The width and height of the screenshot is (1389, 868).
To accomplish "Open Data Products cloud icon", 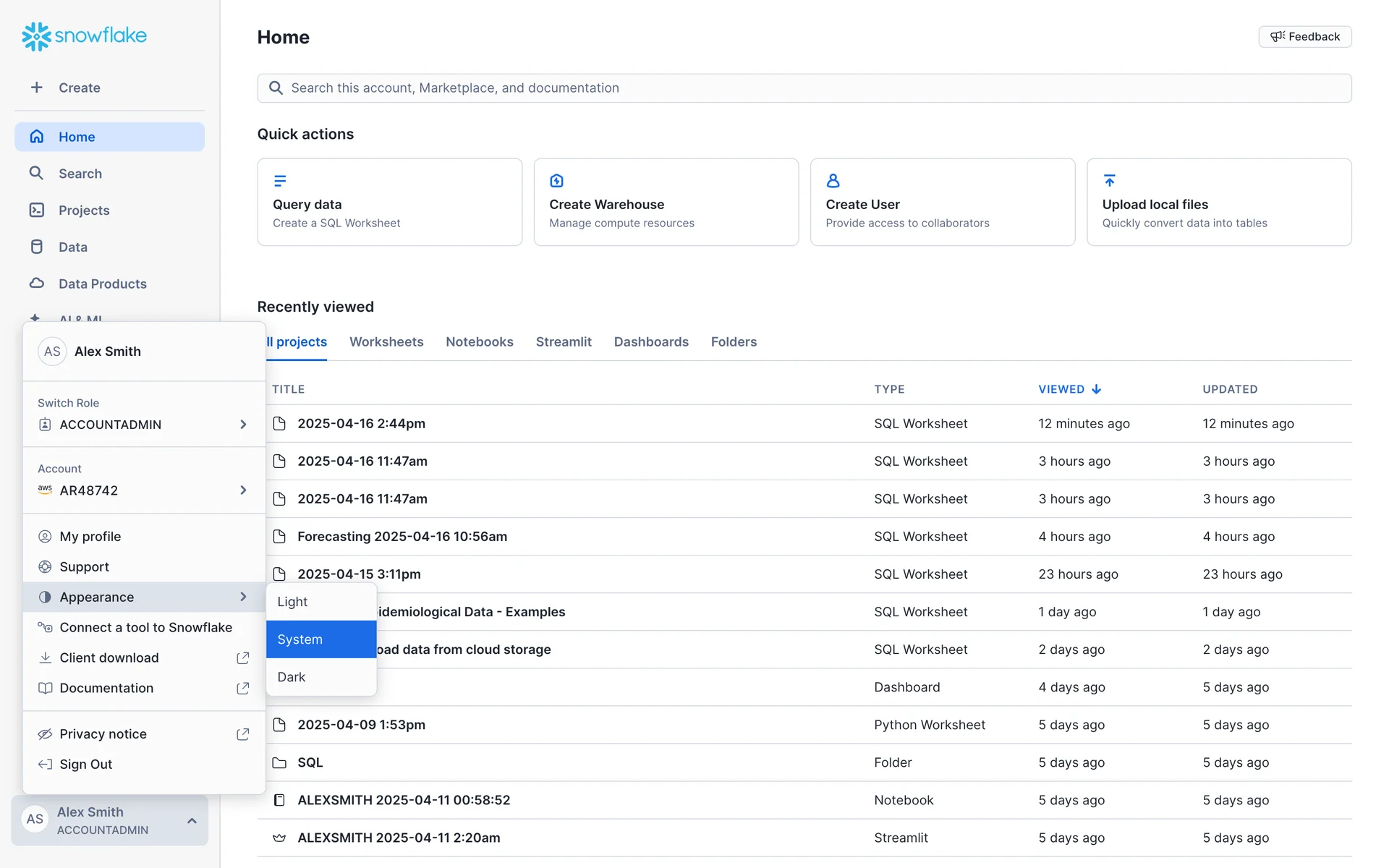I will [36, 284].
